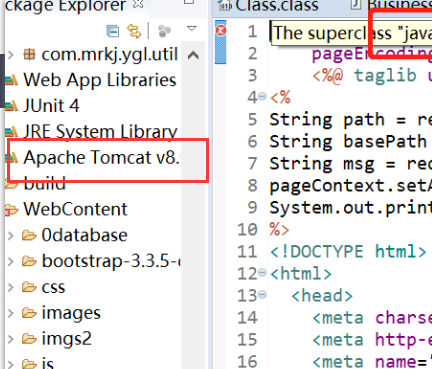
Task: Click the JRE System Library item
Action: [x=100, y=131]
